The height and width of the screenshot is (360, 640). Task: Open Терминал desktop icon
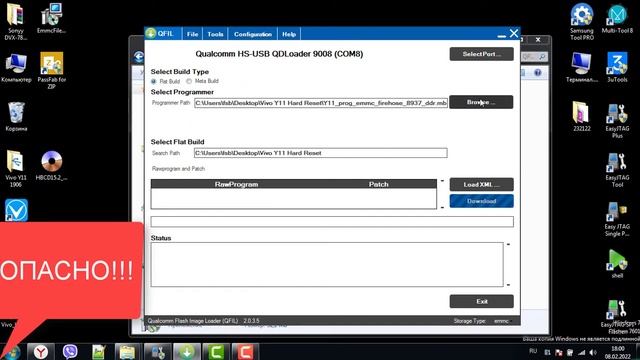coord(582,67)
